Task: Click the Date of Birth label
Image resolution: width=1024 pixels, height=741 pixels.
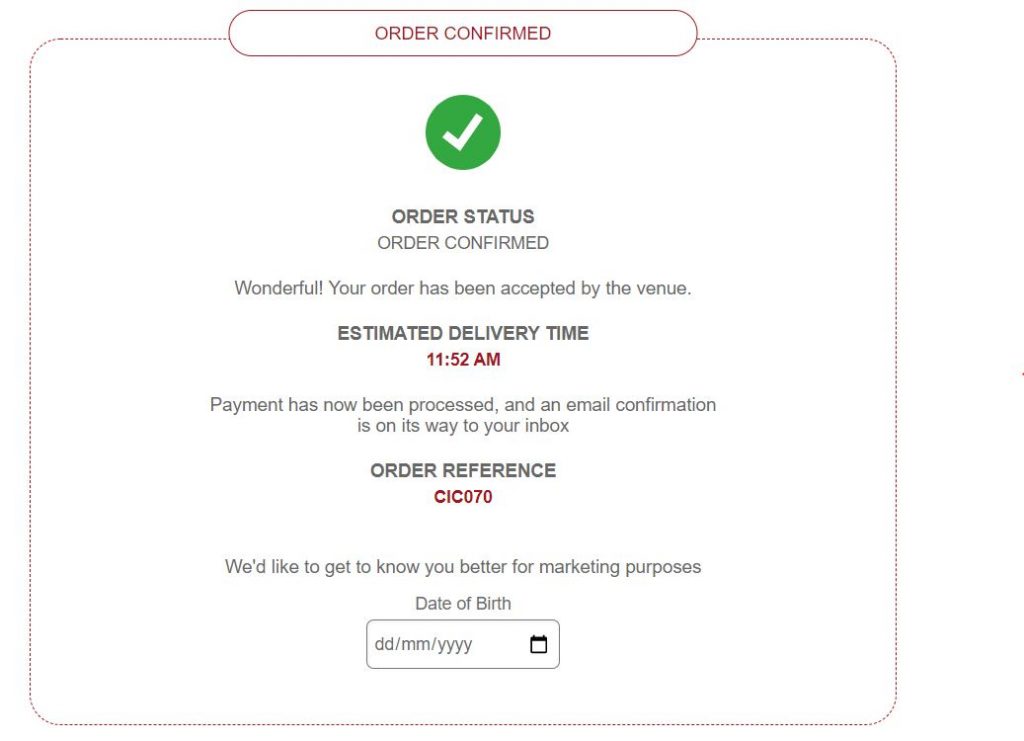Action: pyautogui.click(x=463, y=604)
